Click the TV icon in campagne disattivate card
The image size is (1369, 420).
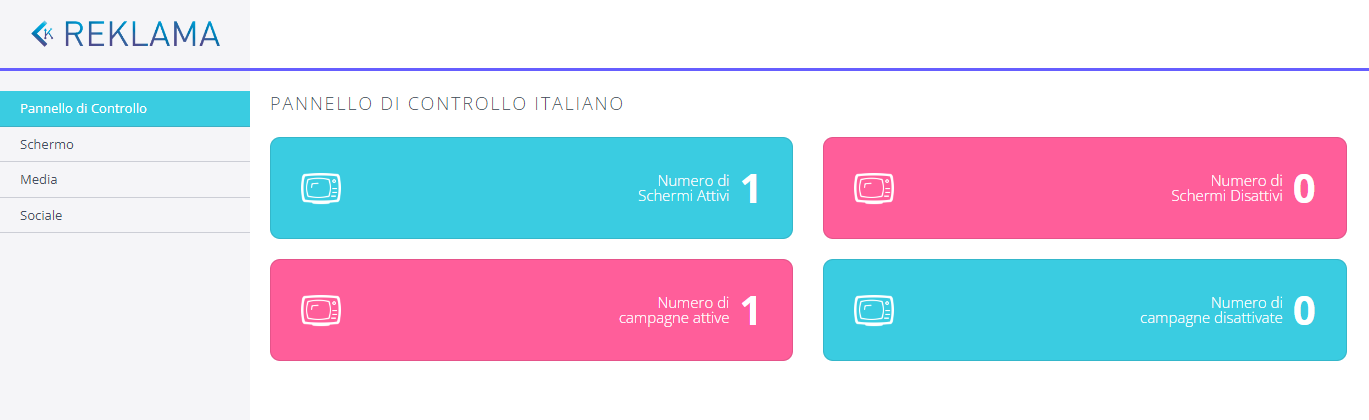pyautogui.click(x=873, y=310)
